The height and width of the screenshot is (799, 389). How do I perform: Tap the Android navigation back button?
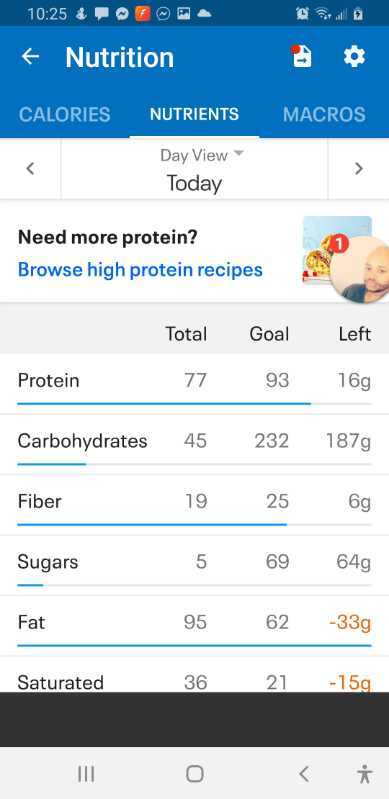click(304, 774)
